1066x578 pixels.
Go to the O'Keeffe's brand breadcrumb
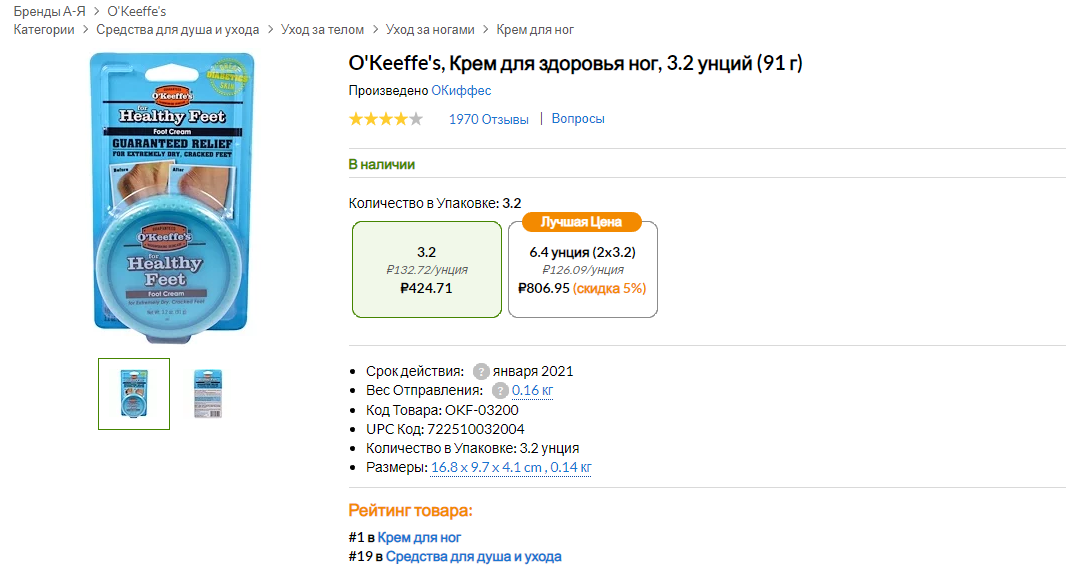137,11
